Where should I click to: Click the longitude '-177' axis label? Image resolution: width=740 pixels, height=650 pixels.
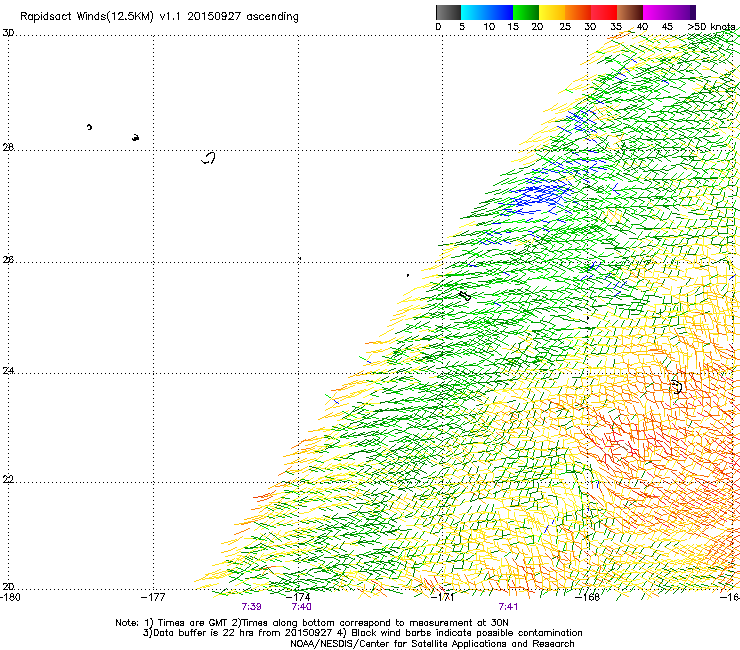tap(153, 597)
